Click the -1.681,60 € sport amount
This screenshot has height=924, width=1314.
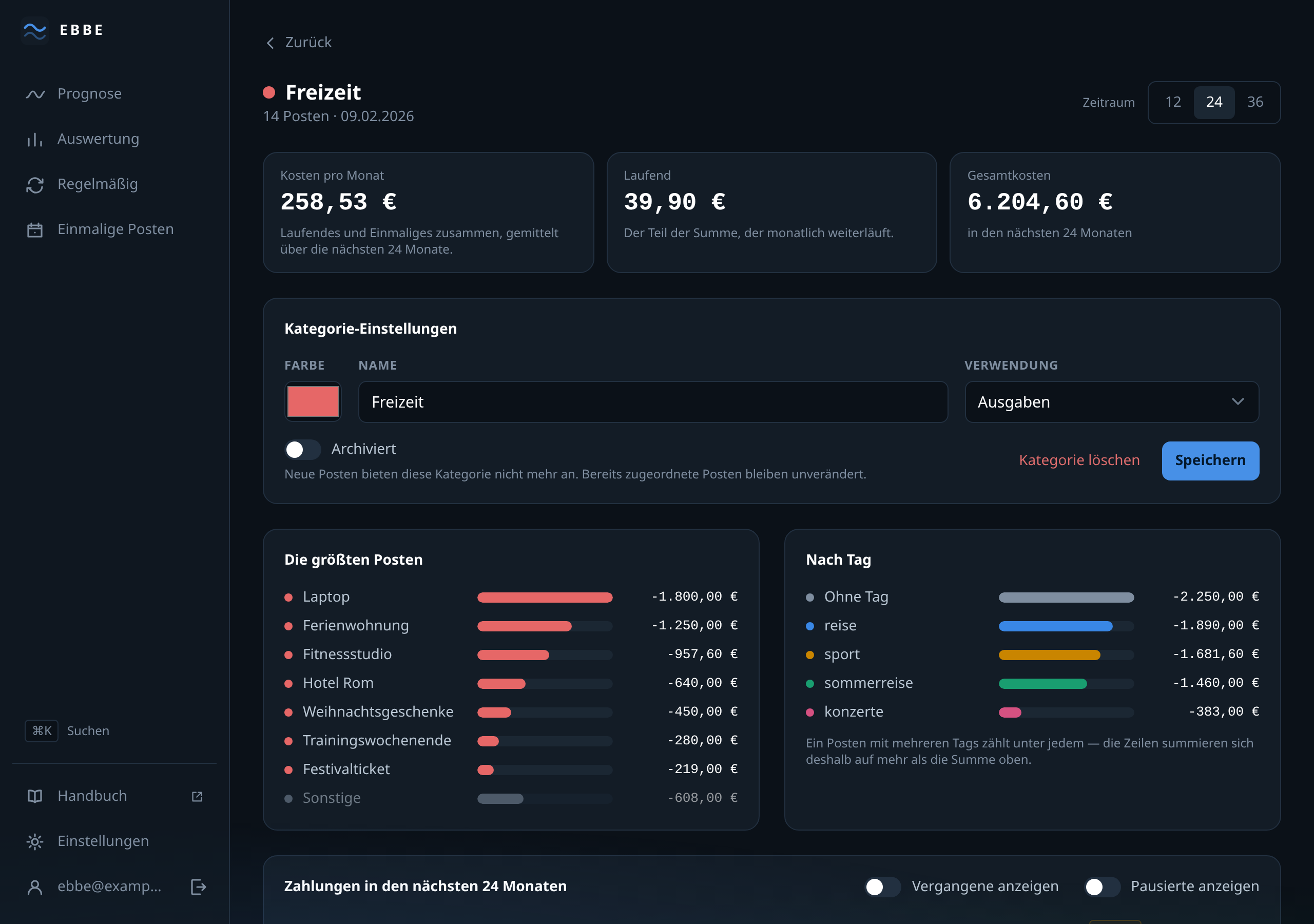click(1215, 654)
